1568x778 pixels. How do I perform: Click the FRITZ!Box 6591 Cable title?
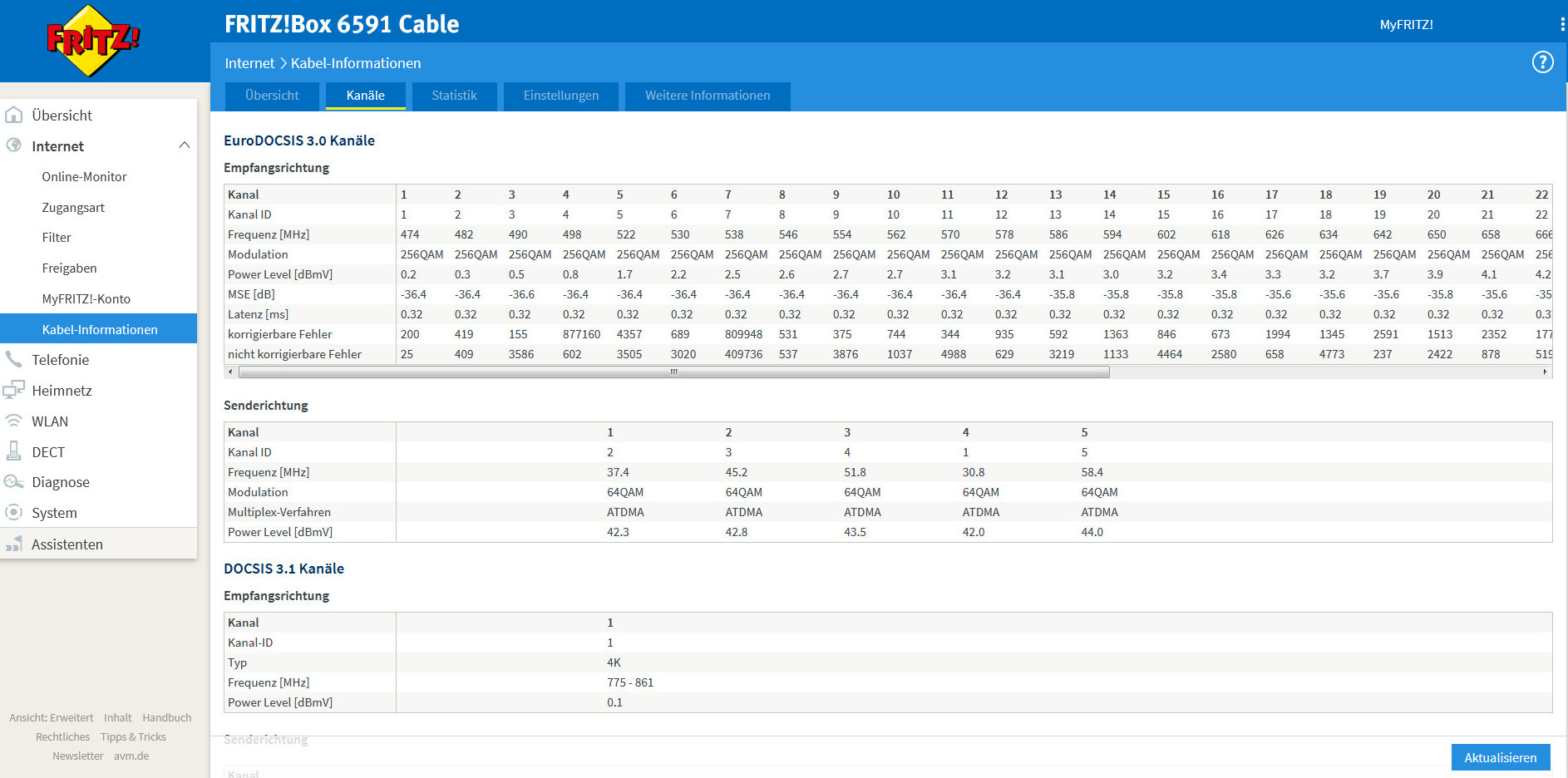pyautogui.click(x=342, y=24)
